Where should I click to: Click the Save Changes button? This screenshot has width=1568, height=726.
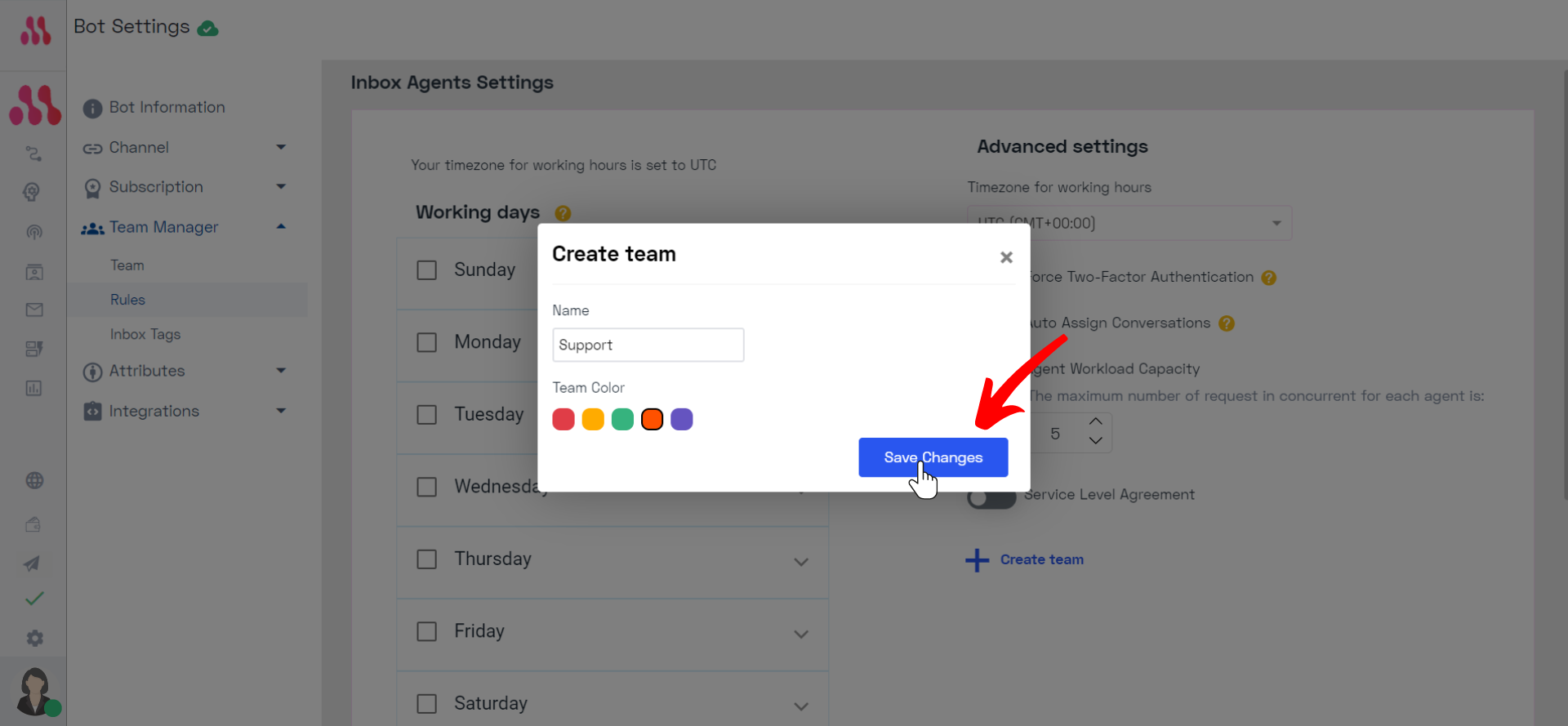click(x=933, y=457)
